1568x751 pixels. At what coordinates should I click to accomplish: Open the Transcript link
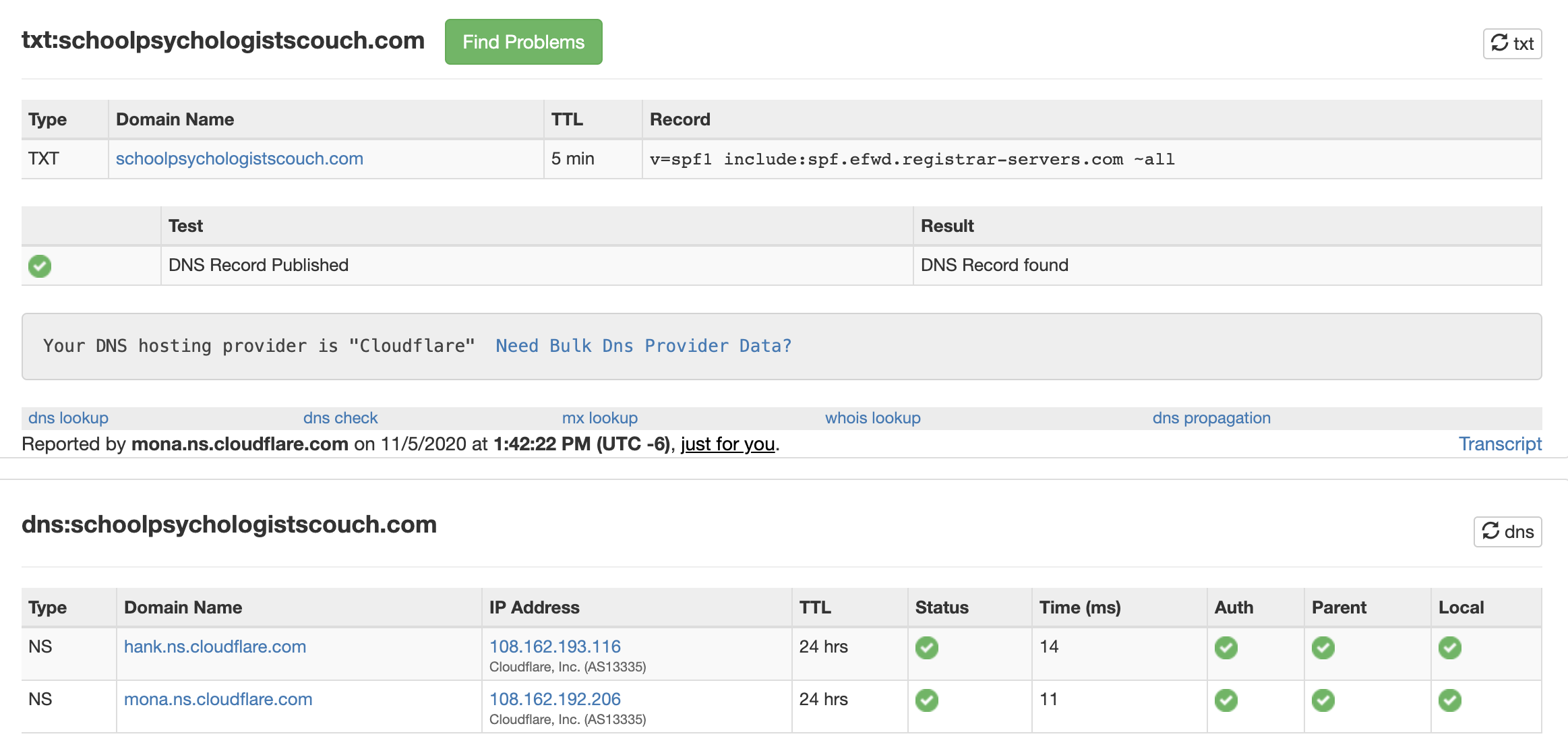point(1500,444)
